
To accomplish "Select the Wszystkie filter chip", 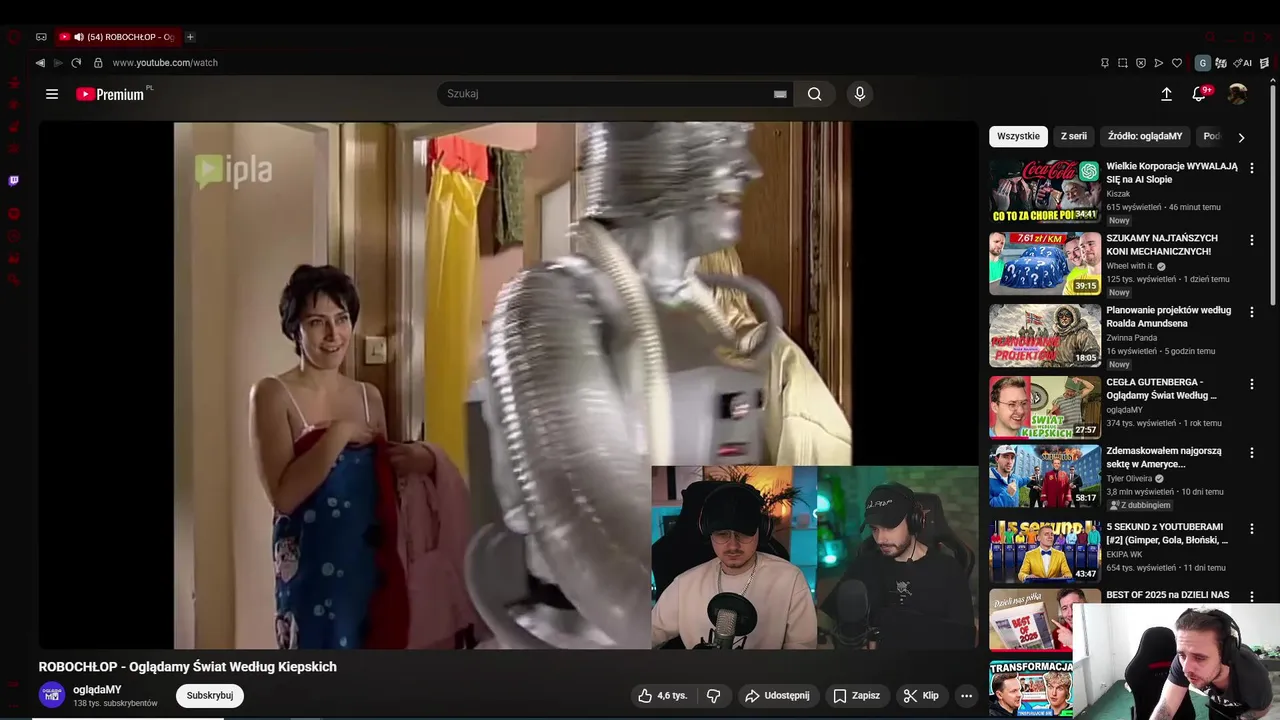I will pos(1018,136).
